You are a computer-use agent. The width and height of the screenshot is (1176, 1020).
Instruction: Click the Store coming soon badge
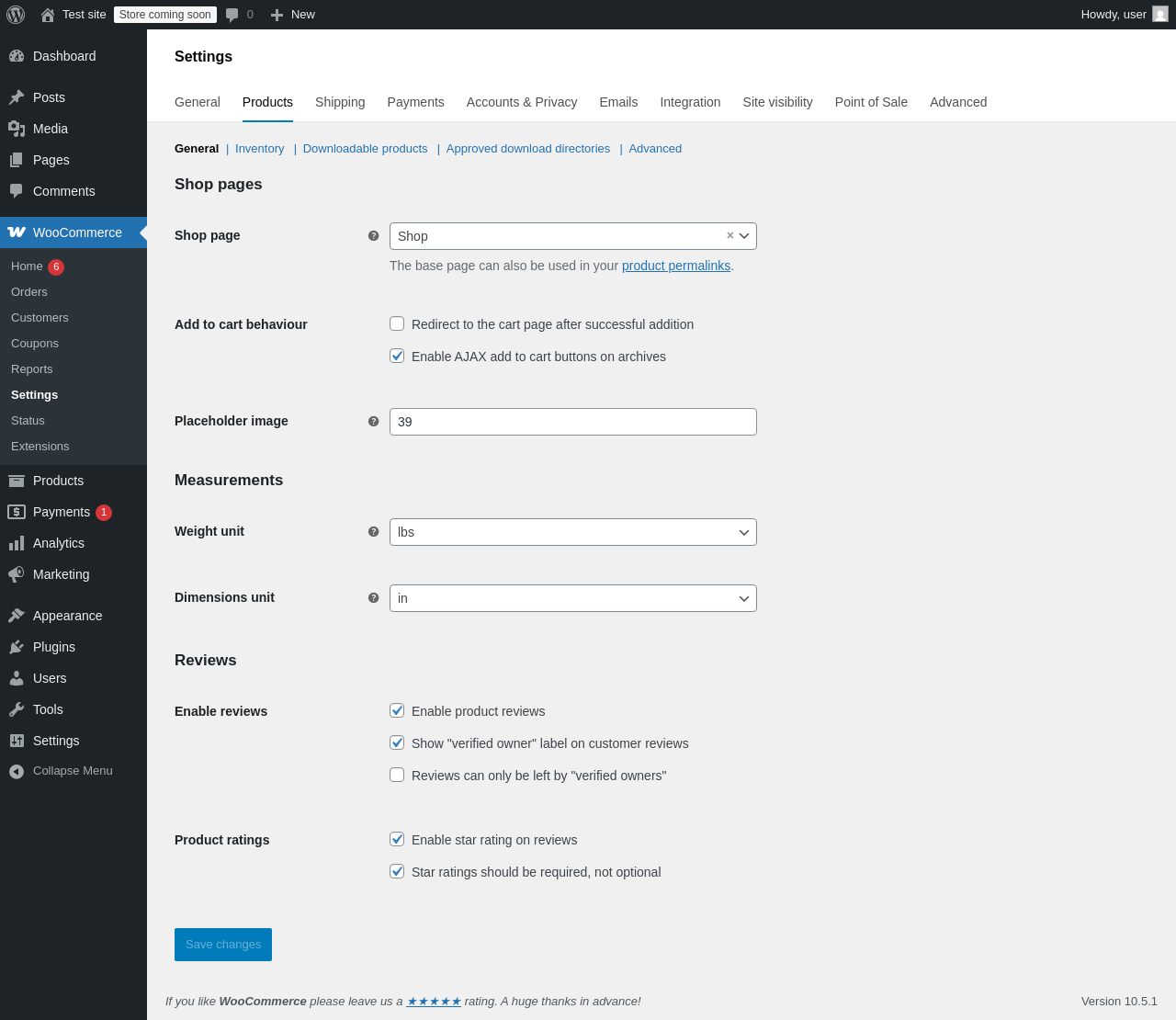(x=165, y=15)
